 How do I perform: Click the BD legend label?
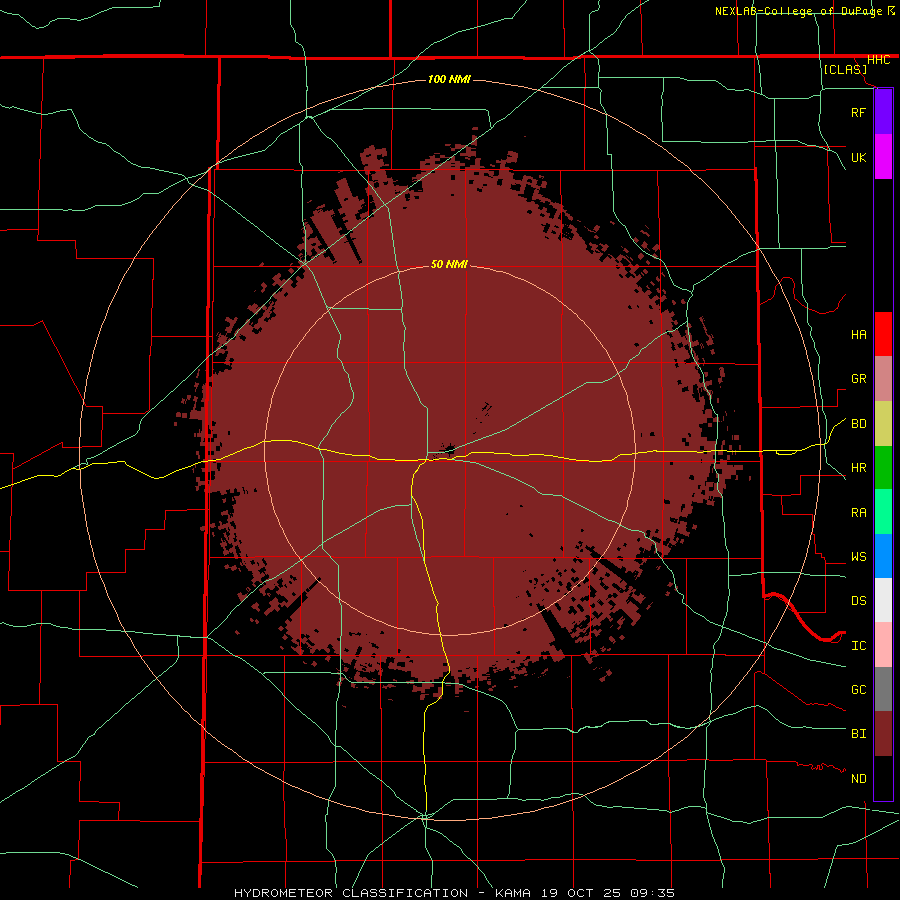(858, 424)
